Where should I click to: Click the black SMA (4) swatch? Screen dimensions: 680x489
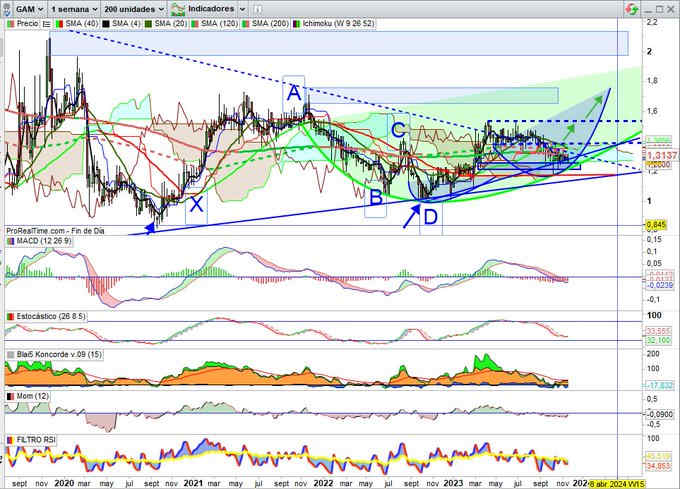point(105,24)
